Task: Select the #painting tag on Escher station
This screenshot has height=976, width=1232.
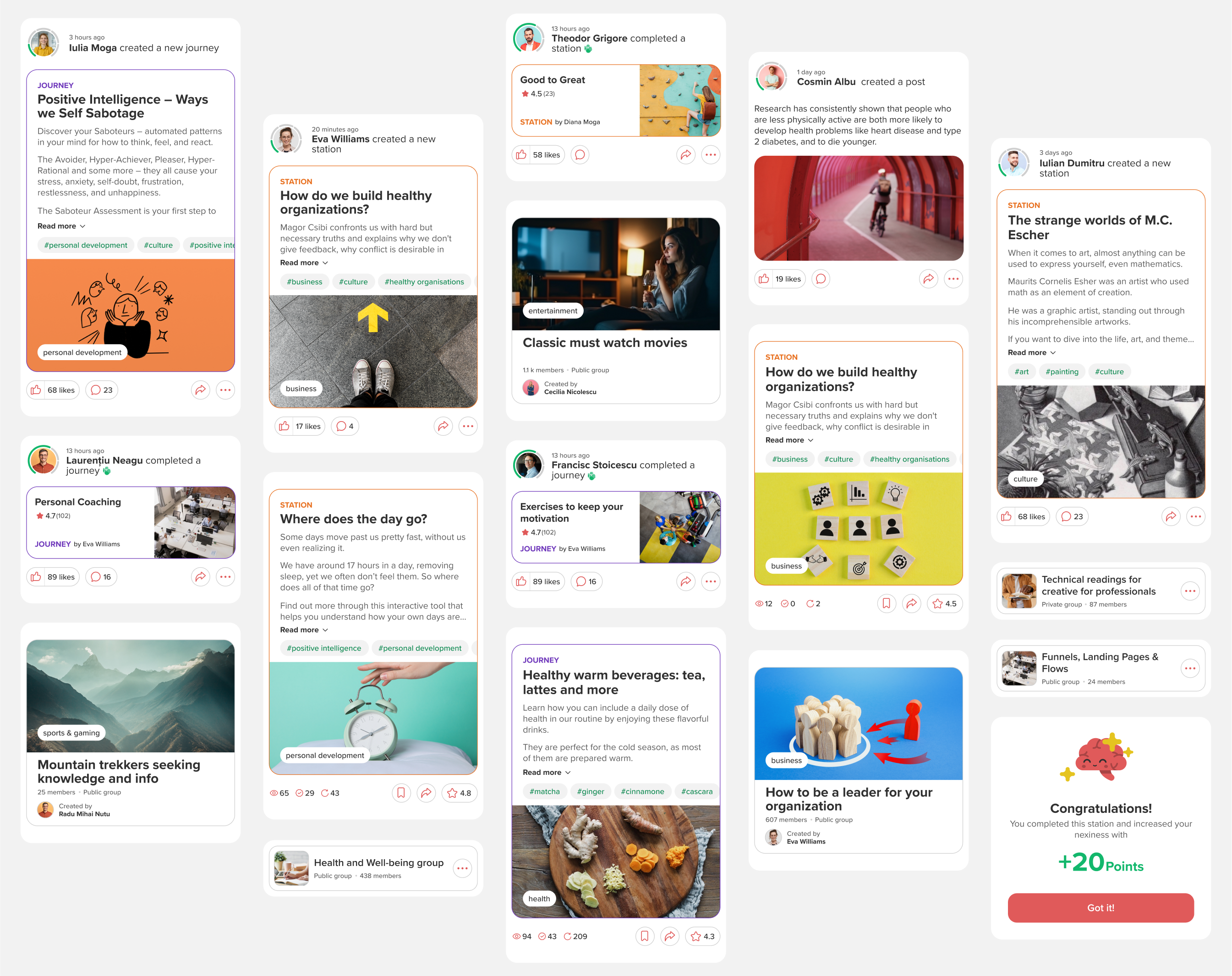Action: 1062,372
